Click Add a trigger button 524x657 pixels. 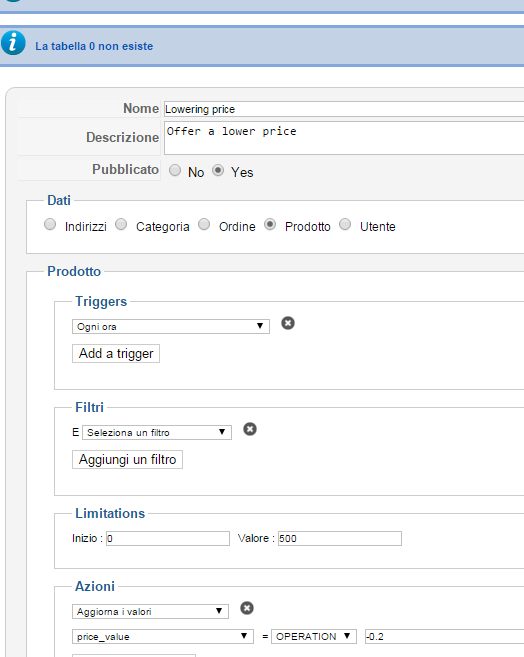(116, 354)
